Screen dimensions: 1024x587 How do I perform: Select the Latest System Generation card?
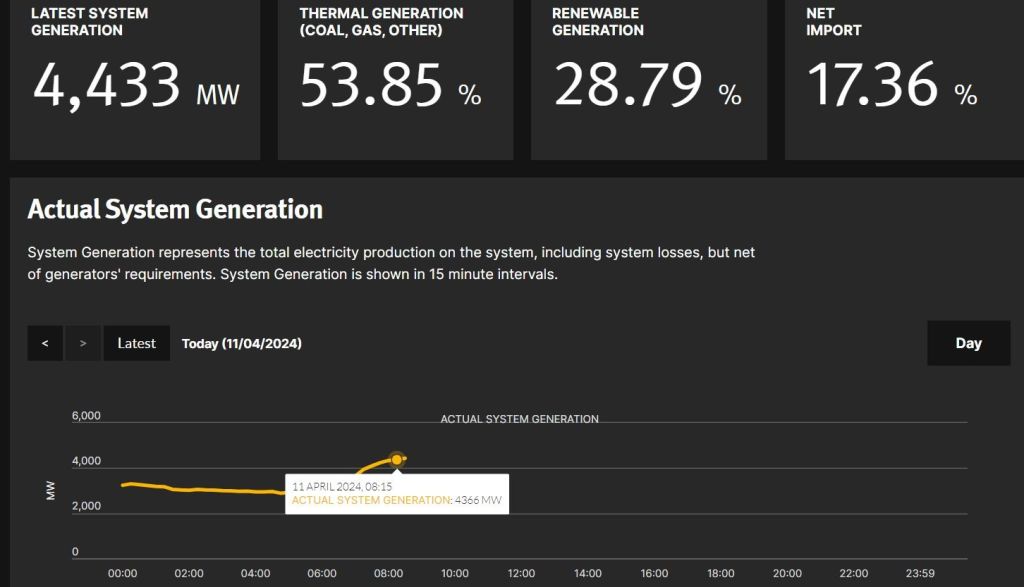(135, 80)
